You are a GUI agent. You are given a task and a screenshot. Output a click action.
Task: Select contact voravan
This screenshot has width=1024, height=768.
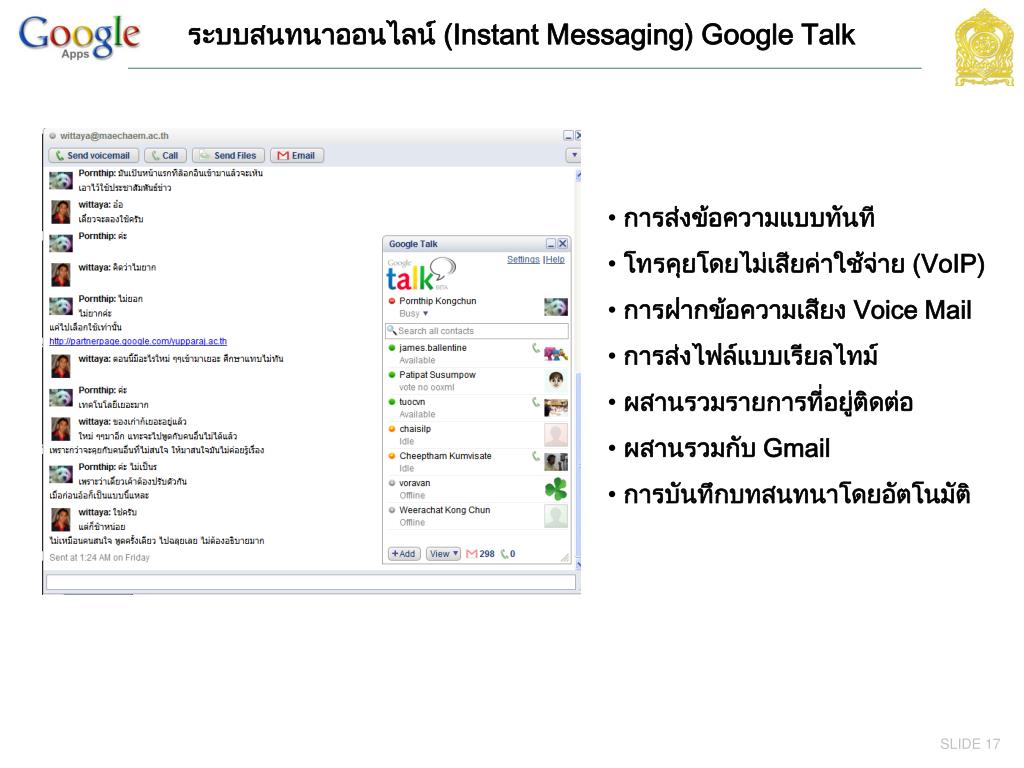(477, 489)
